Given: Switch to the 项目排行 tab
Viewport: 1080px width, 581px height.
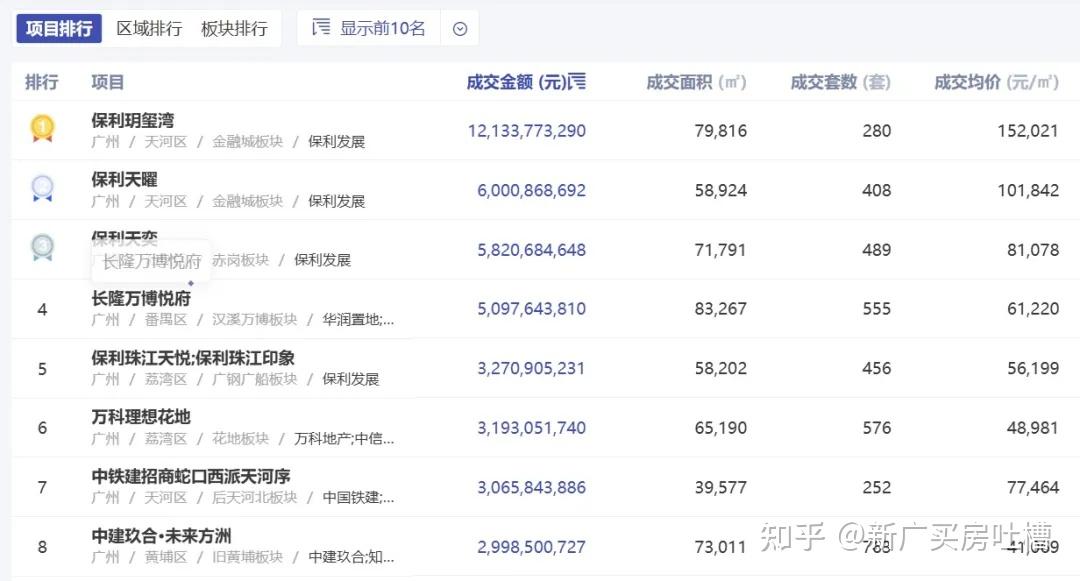Looking at the screenshot, I should [x=59, y=29].
